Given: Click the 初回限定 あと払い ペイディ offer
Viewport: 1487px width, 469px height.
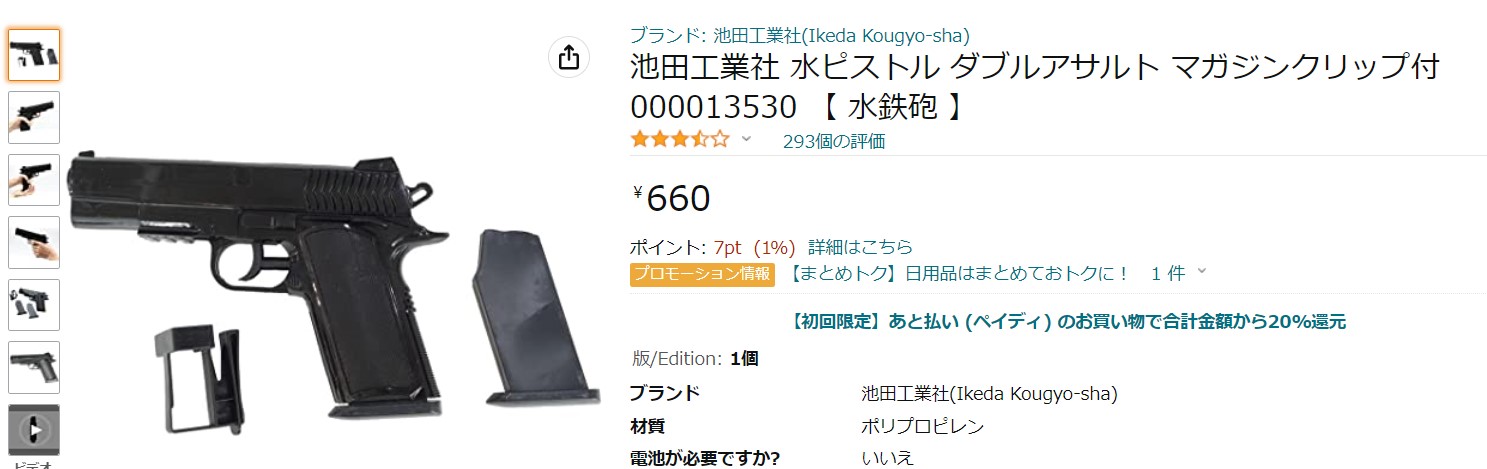Looking at the screenshot, I should coord(1067,322).
